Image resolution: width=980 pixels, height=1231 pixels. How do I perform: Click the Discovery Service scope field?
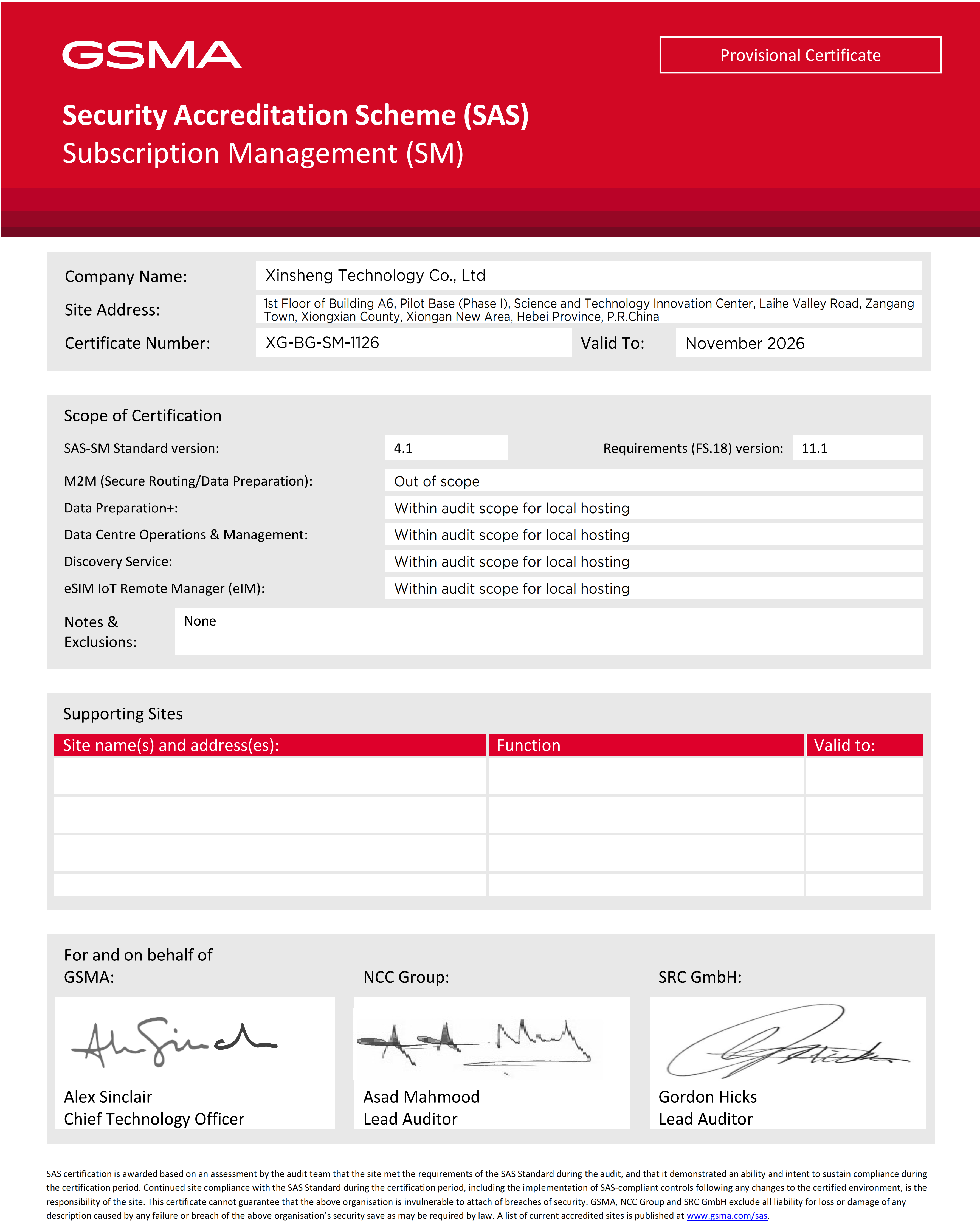point(653,561)
